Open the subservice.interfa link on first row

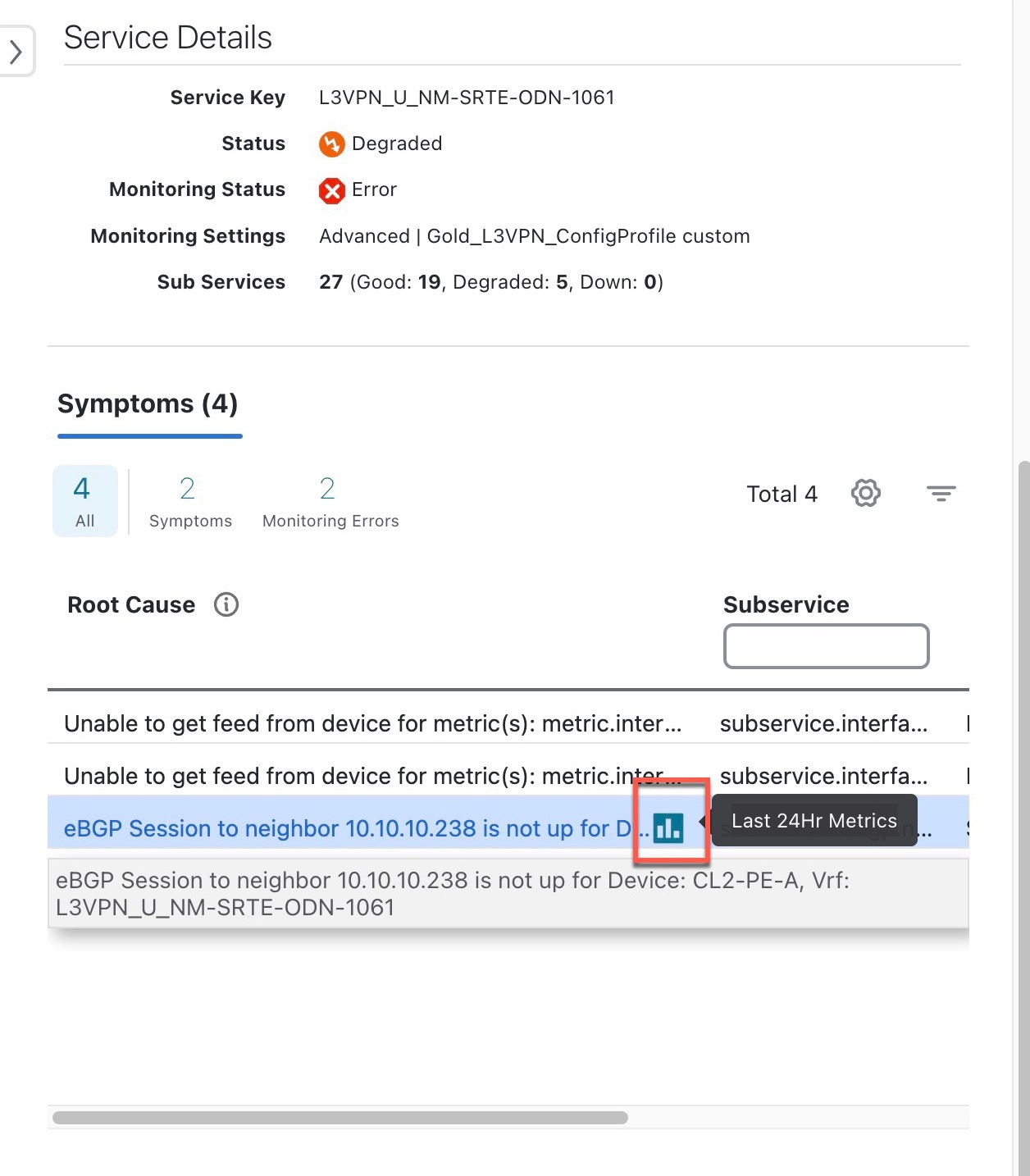[824, 723]
